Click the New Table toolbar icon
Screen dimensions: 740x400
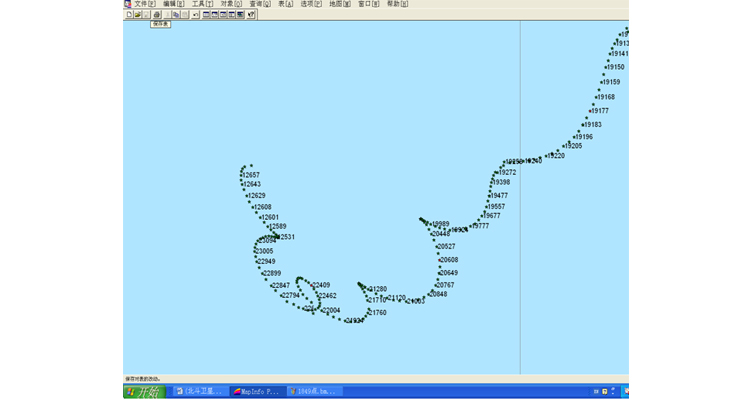pyautogui.click(x=128, y=15)
